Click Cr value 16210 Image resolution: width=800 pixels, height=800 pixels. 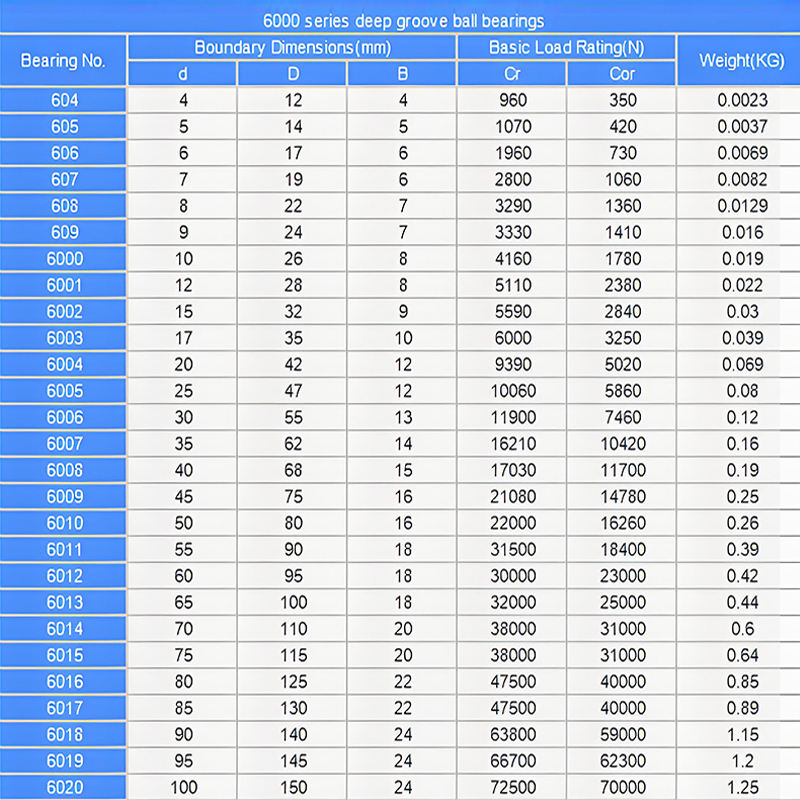click(x=513, y=444)
